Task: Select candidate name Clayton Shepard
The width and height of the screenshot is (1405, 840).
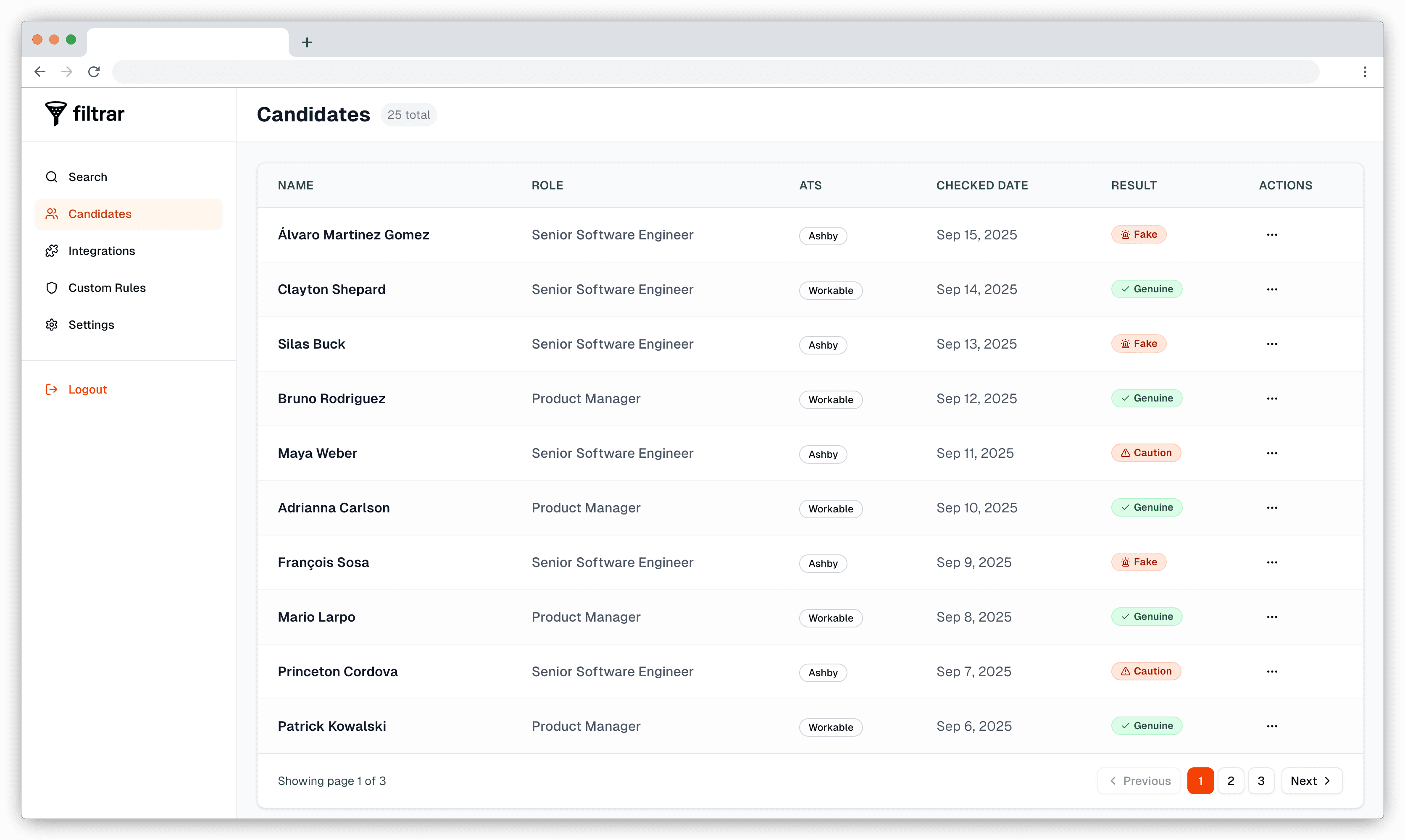Action: pos(331,289)
